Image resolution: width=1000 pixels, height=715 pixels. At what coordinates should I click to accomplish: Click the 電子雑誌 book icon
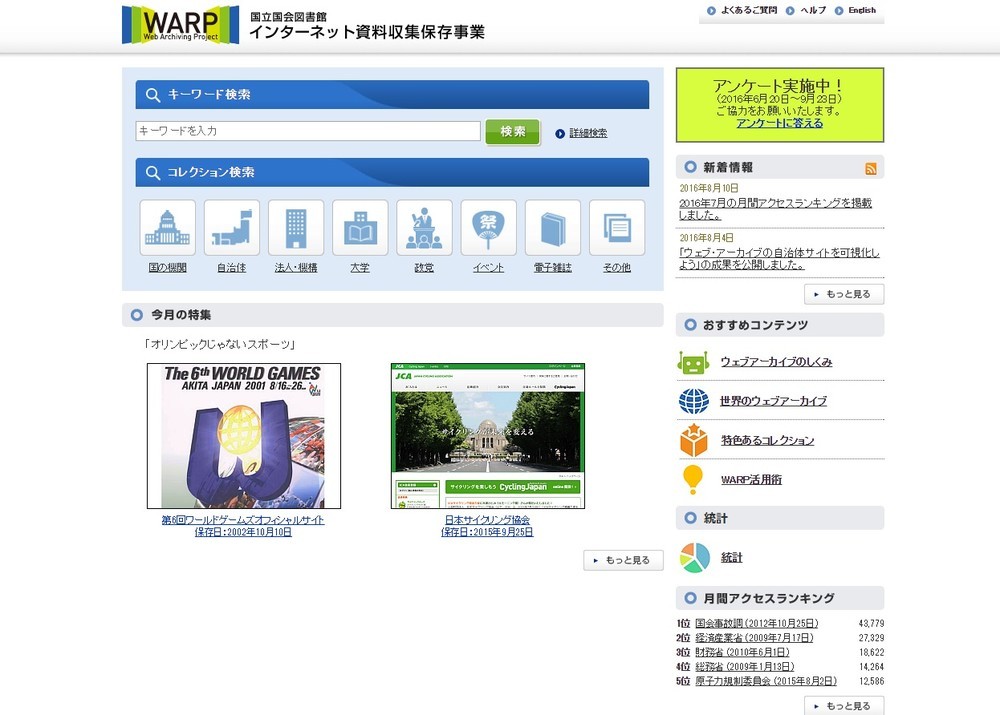[552, 228]
